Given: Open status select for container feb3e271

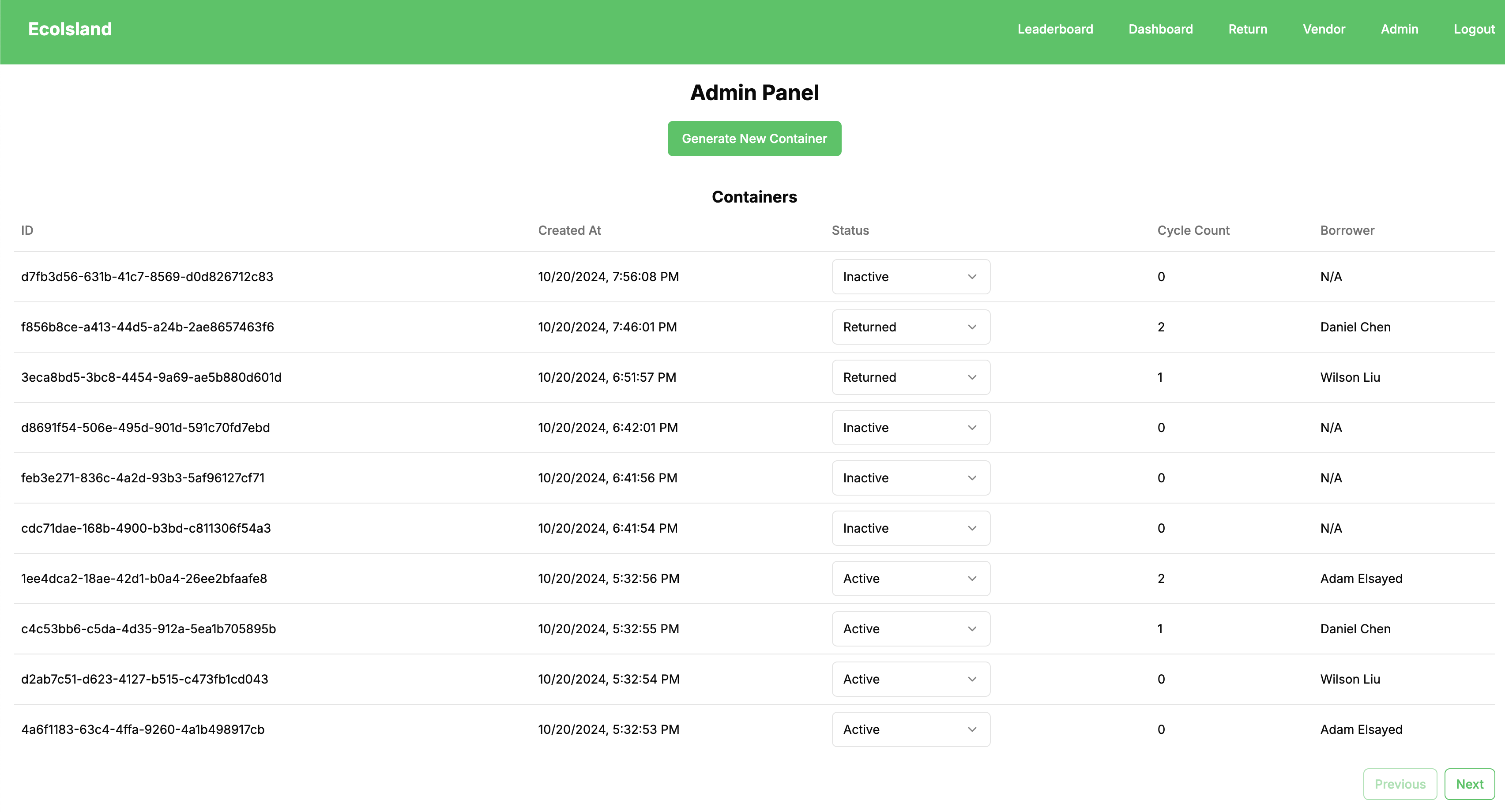Looking at the screenshot, I should coord(910,478).
